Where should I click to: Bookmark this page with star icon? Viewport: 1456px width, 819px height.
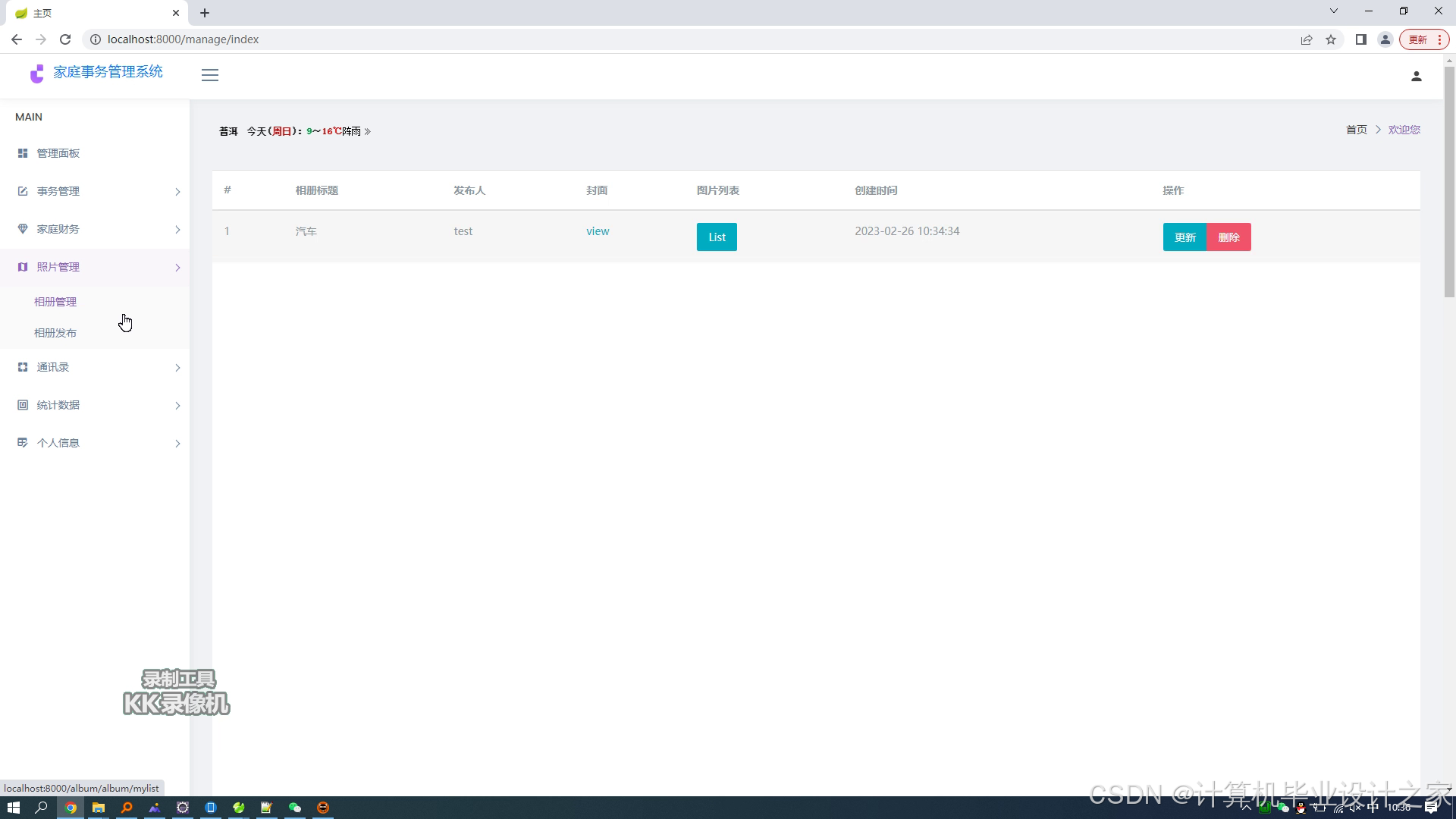coord(1331,39)
